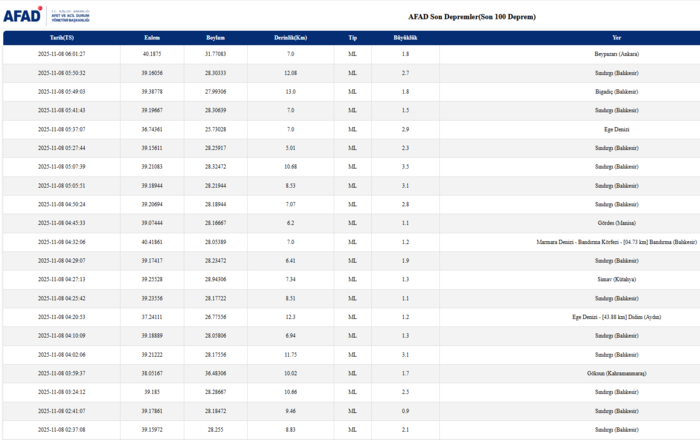Click the timestamp 2025-11-08 06:01:27
This screenshot has height=440, width=700.
click(61, 54)
